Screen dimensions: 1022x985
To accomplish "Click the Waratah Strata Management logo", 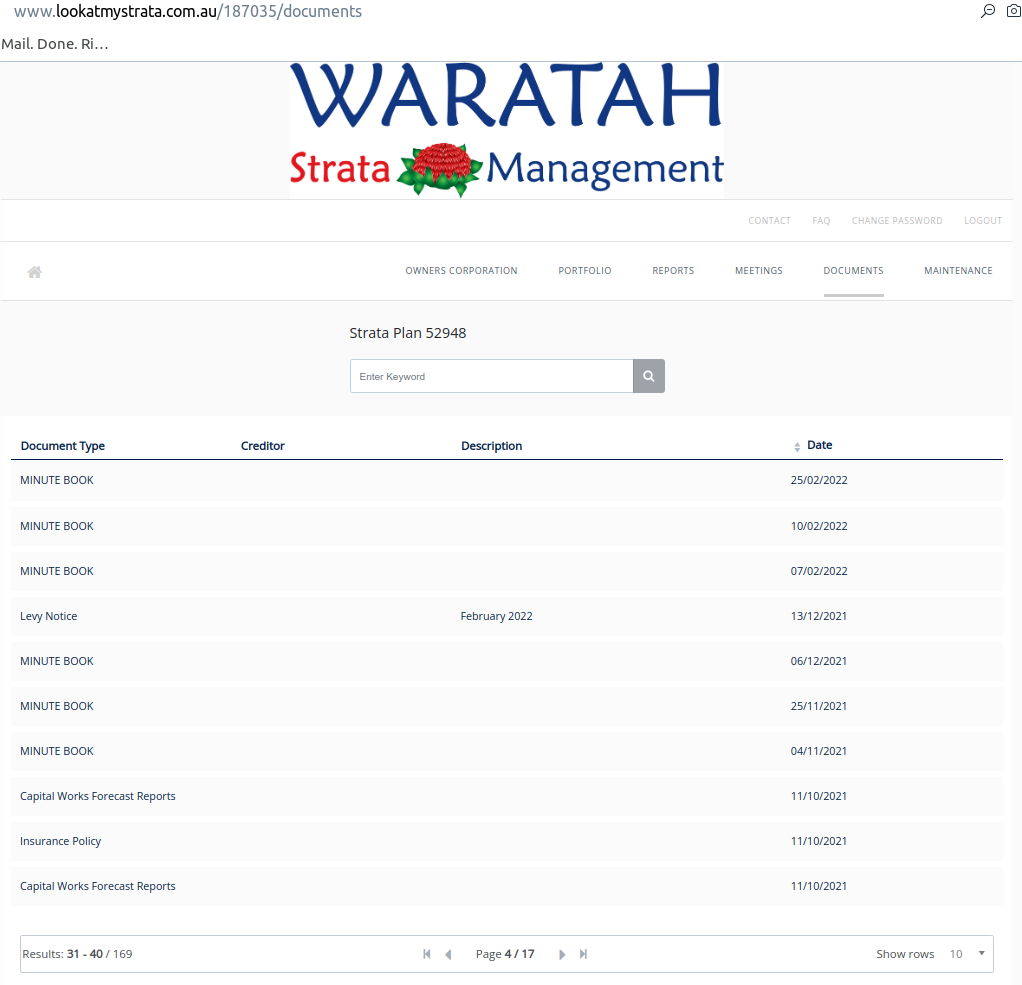I will (506, 130).
